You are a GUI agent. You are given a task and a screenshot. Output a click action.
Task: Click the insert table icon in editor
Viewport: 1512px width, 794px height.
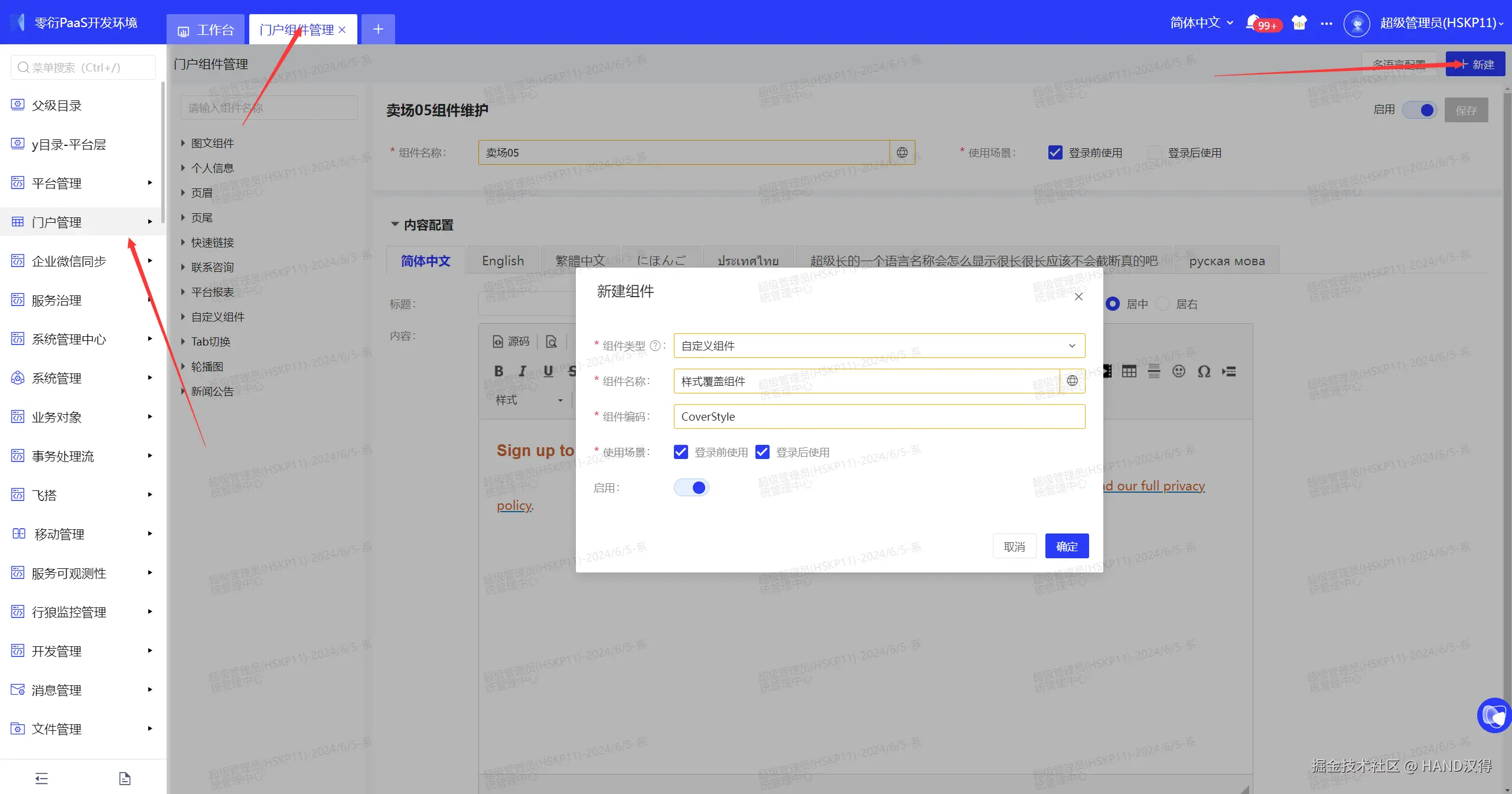click(x=1129, y=372)
